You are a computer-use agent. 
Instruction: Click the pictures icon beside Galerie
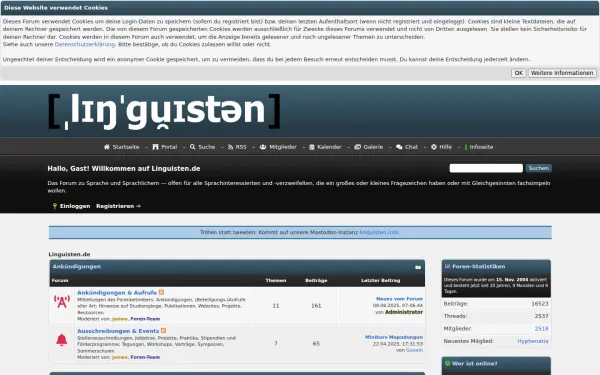pos(357,147)
